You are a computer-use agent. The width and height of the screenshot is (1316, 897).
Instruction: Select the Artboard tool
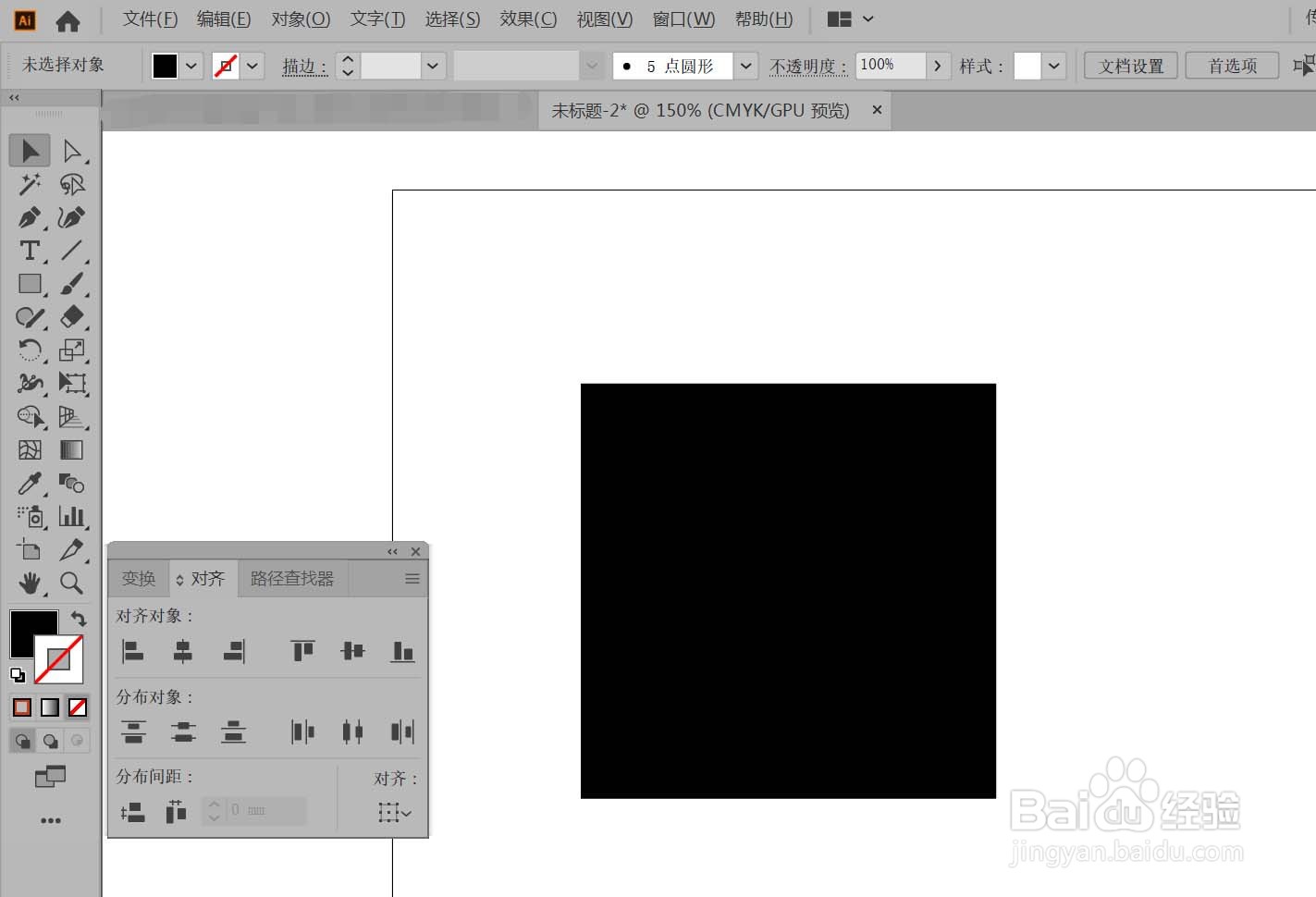(x=30, y=550)
